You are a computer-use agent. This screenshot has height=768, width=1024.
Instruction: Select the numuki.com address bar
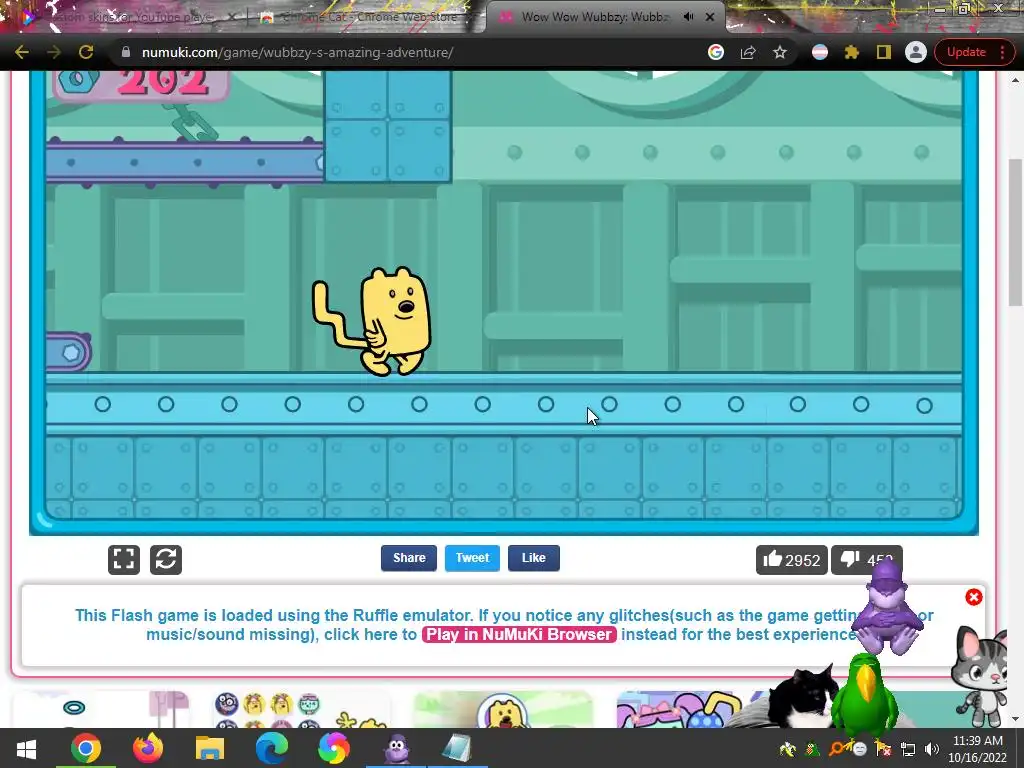tap(418, 52)
